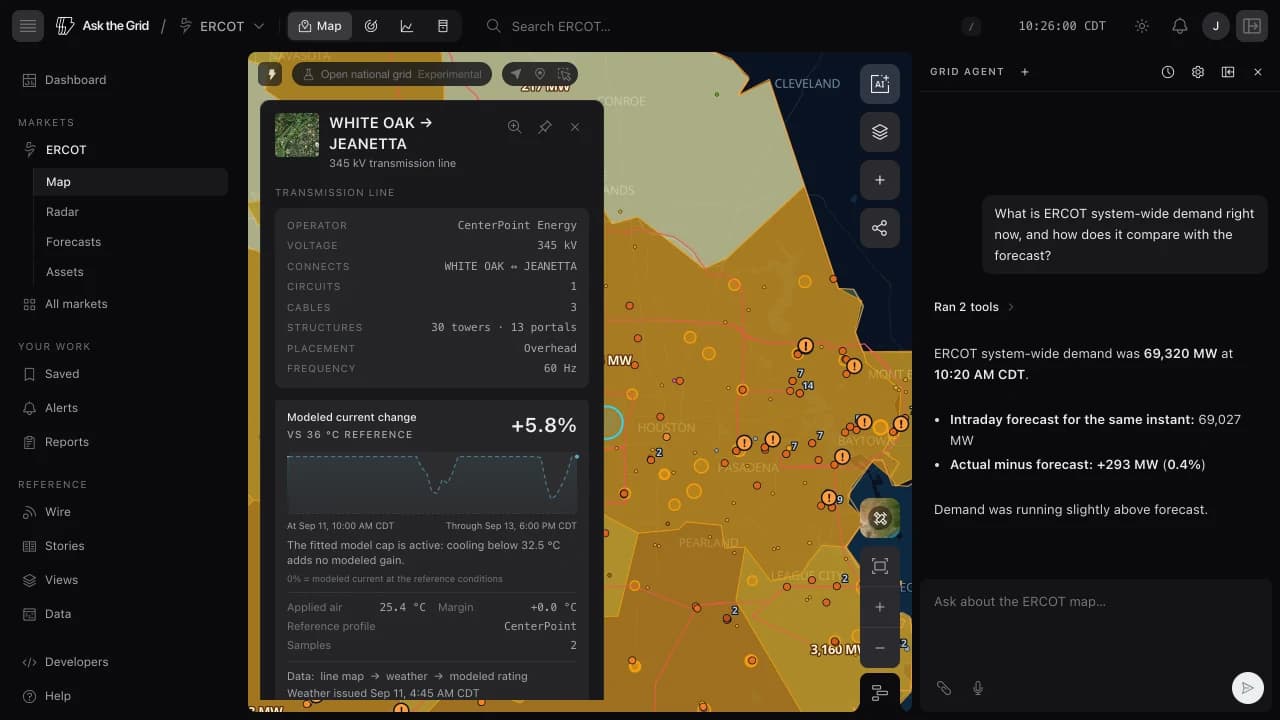The image size is (1280, 720).
Task: Click the fit-to-screen frame button on map
Action: [880, 567]
